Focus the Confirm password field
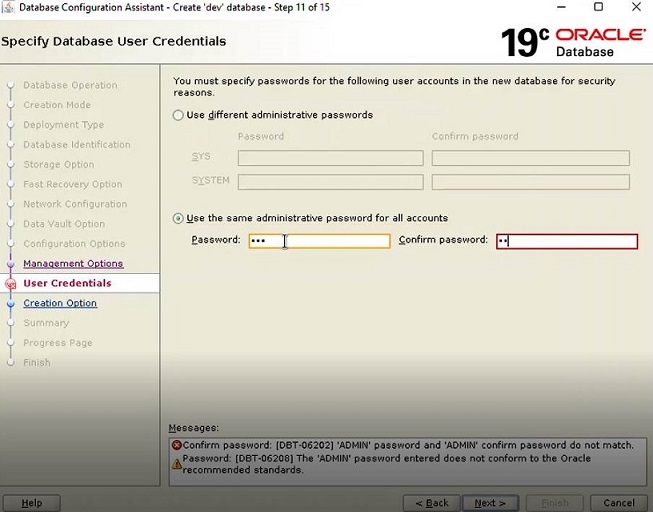This screenshot has height=512, width=653. coord(566,241)
